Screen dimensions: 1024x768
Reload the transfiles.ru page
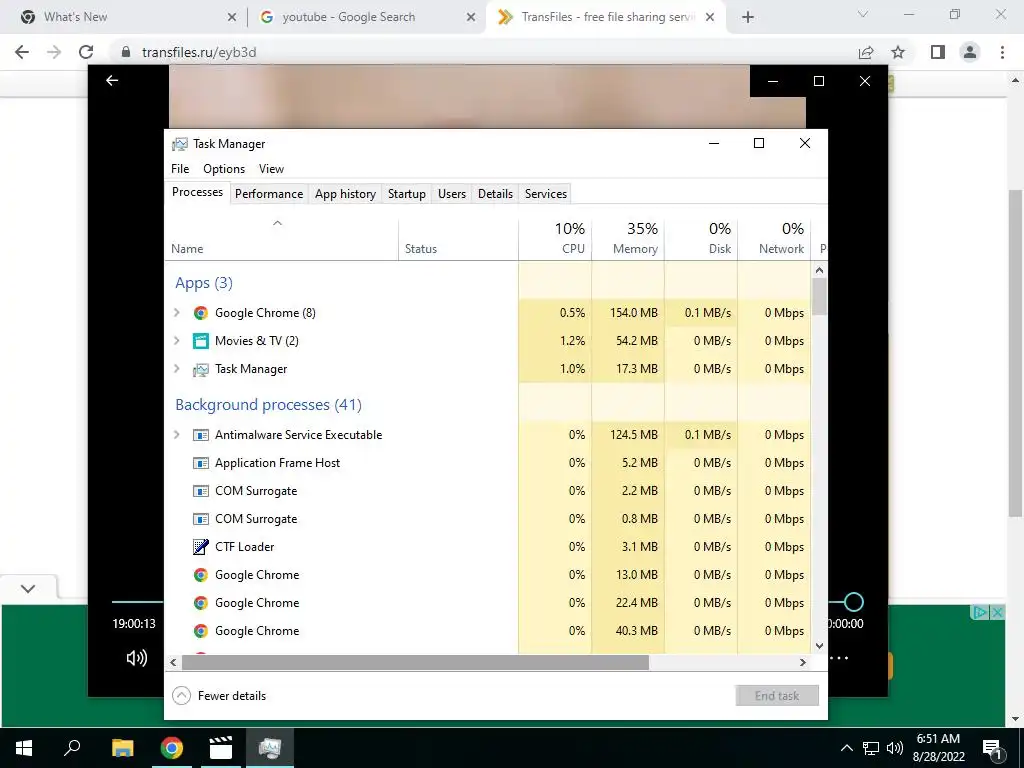[x=86, y=52]
